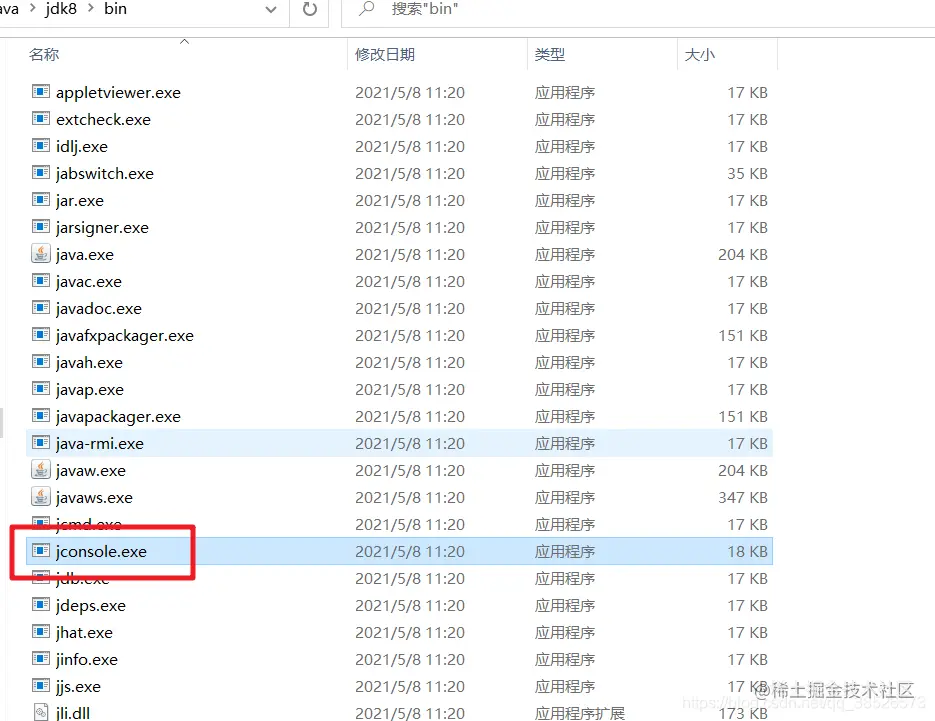Select the file named javap.exe
Image resolution: width=935 pixels, height=721 pixels.
click(x=89, y=389)
